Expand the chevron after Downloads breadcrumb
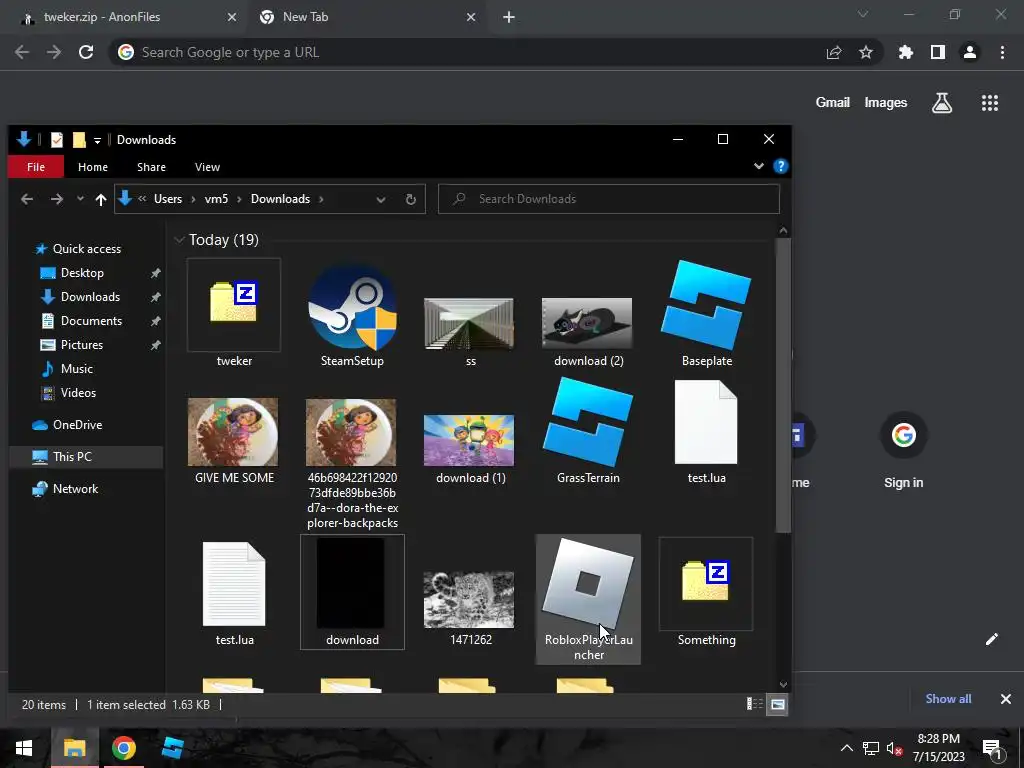1024x768 pixels. (x=321, y=199)
